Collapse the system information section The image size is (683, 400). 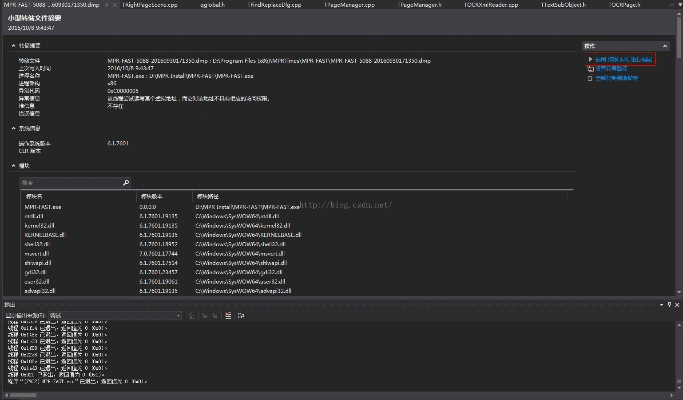click(x=13, y=128)
